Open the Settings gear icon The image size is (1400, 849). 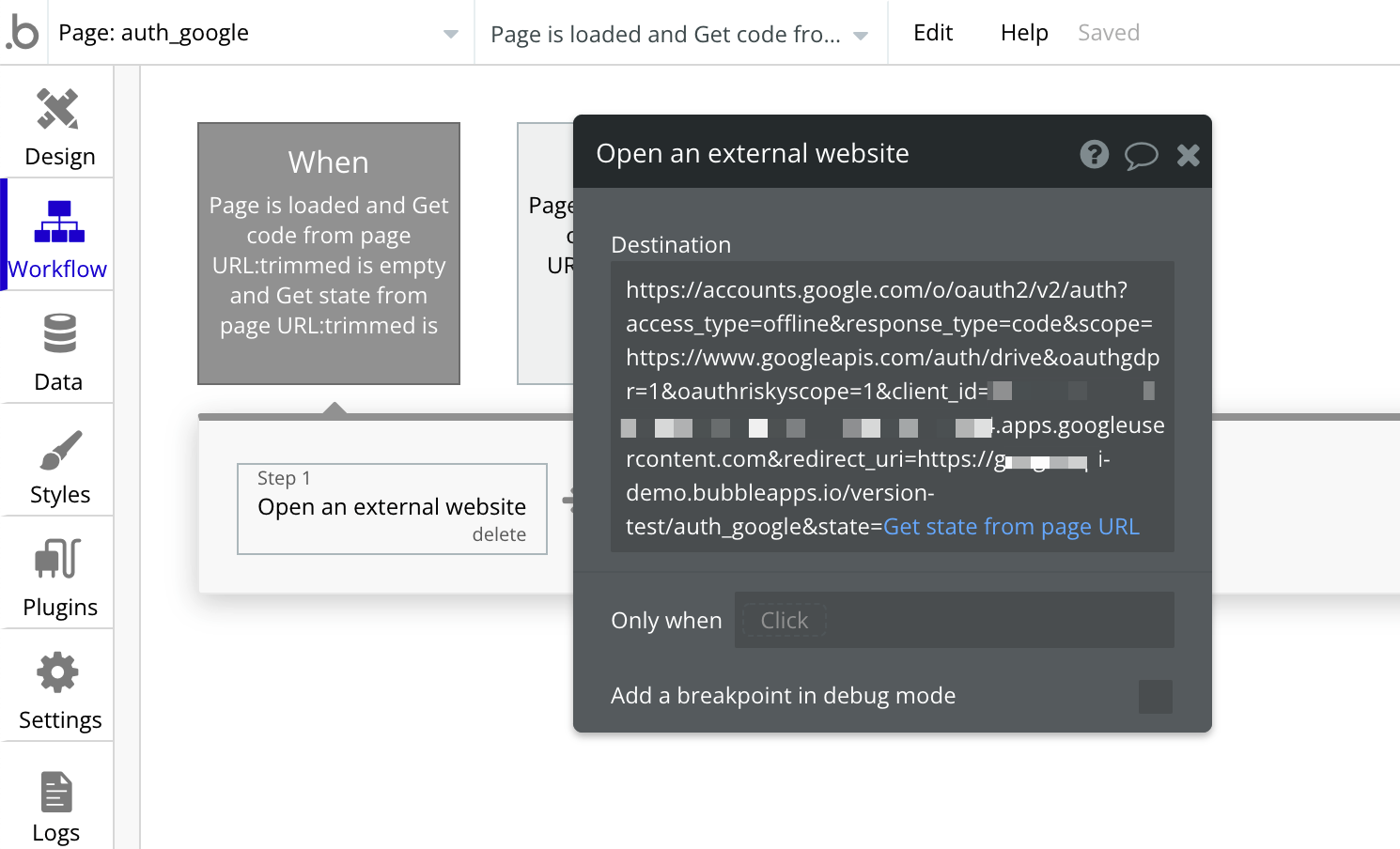[x=58, y=672]
